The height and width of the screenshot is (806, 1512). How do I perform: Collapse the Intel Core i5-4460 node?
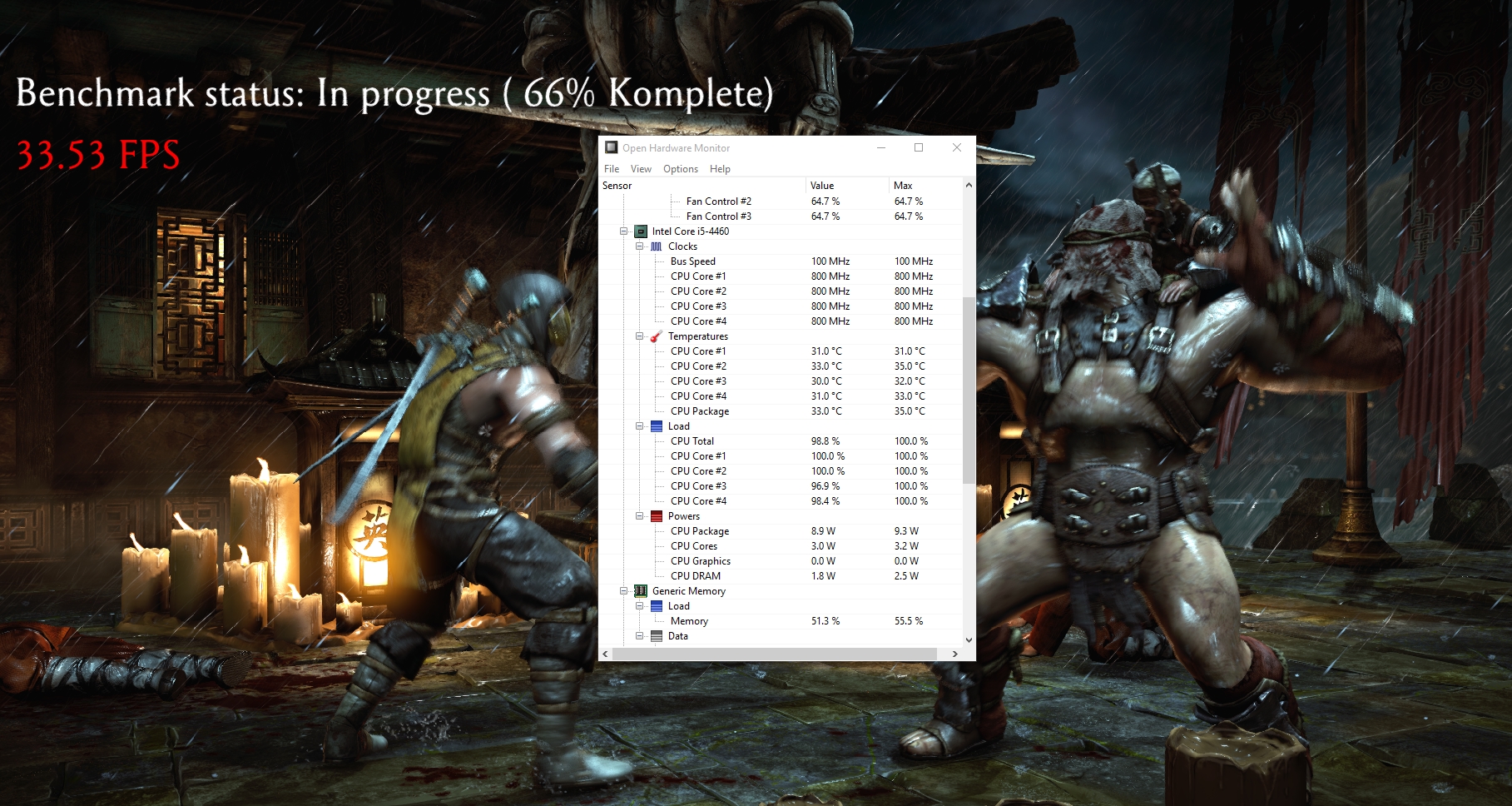click(x=623, y=231)
